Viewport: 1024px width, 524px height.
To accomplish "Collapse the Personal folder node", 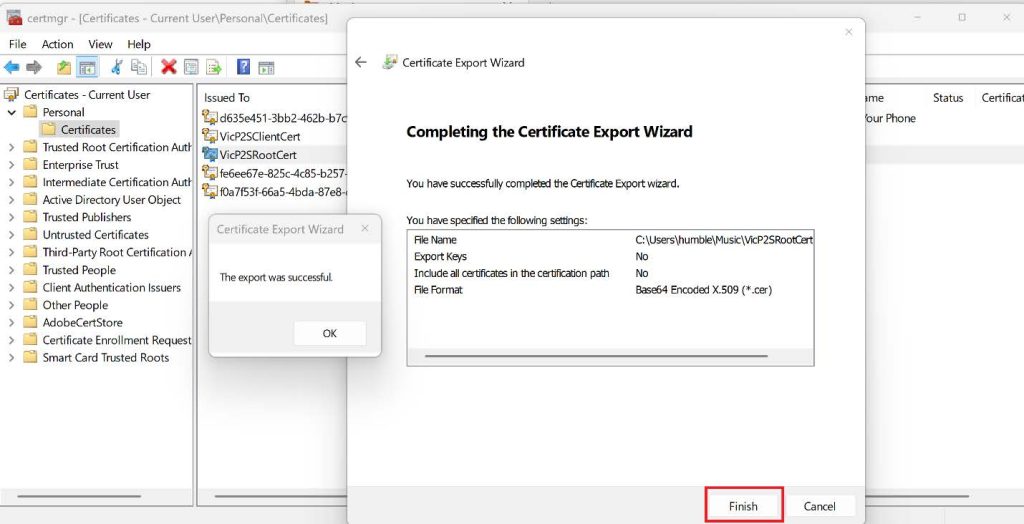I will [x=12, y=112].
